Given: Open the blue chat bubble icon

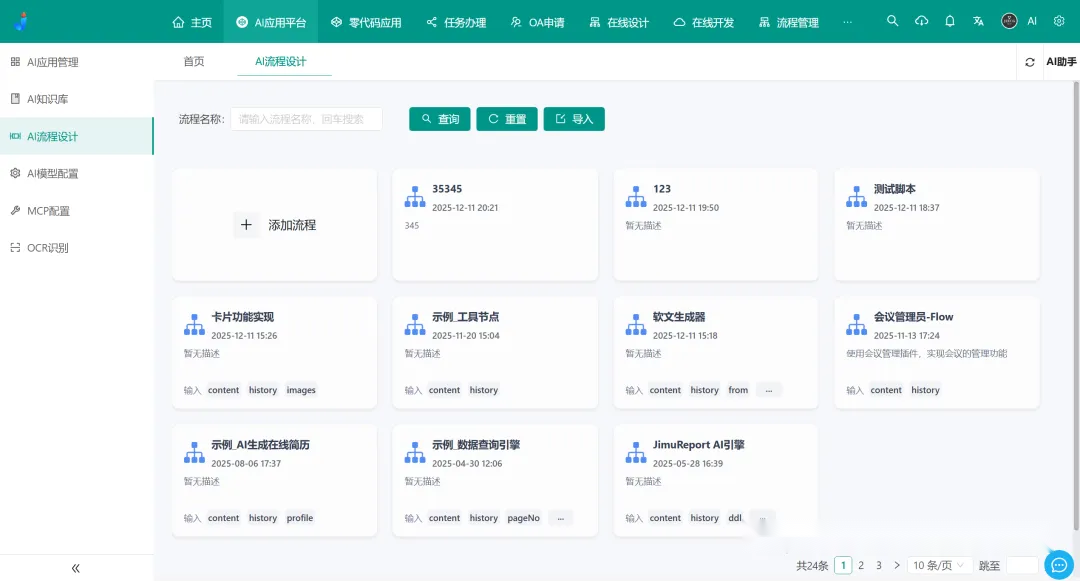Looking at the screenshot, I should point(1058,564).
